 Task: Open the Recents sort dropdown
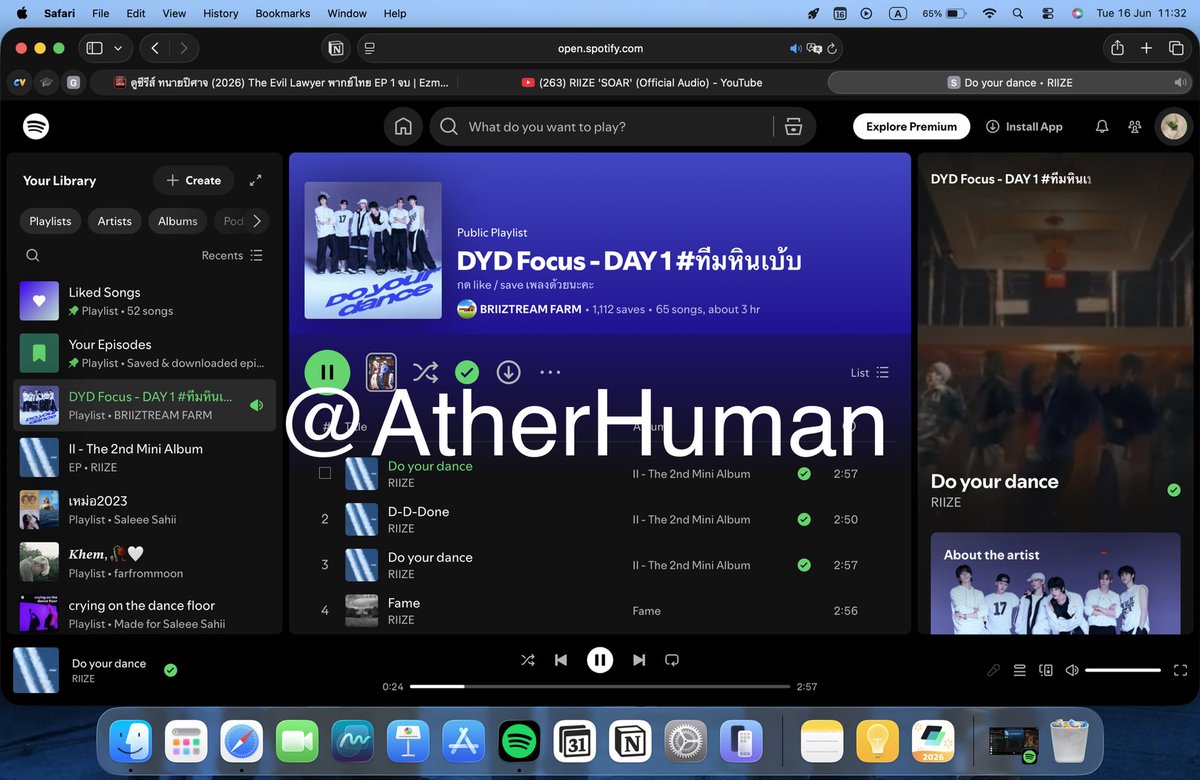tap(232, 255)
